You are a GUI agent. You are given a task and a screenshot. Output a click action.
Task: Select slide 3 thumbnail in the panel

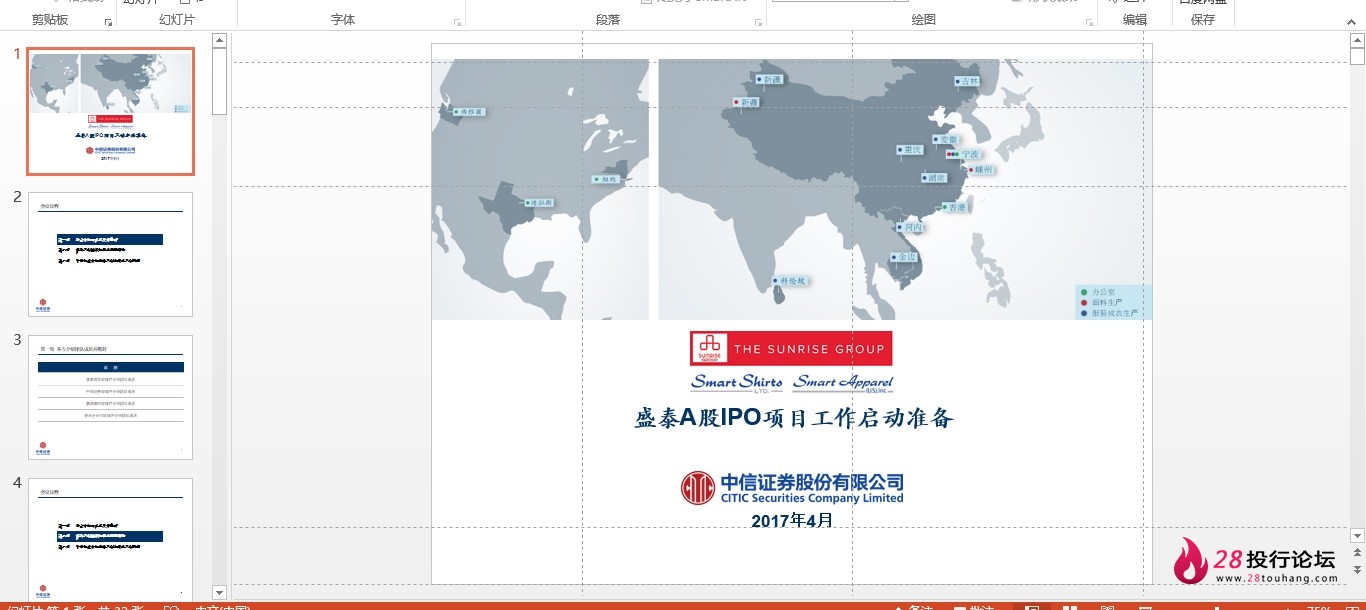[x=111, y=397]
